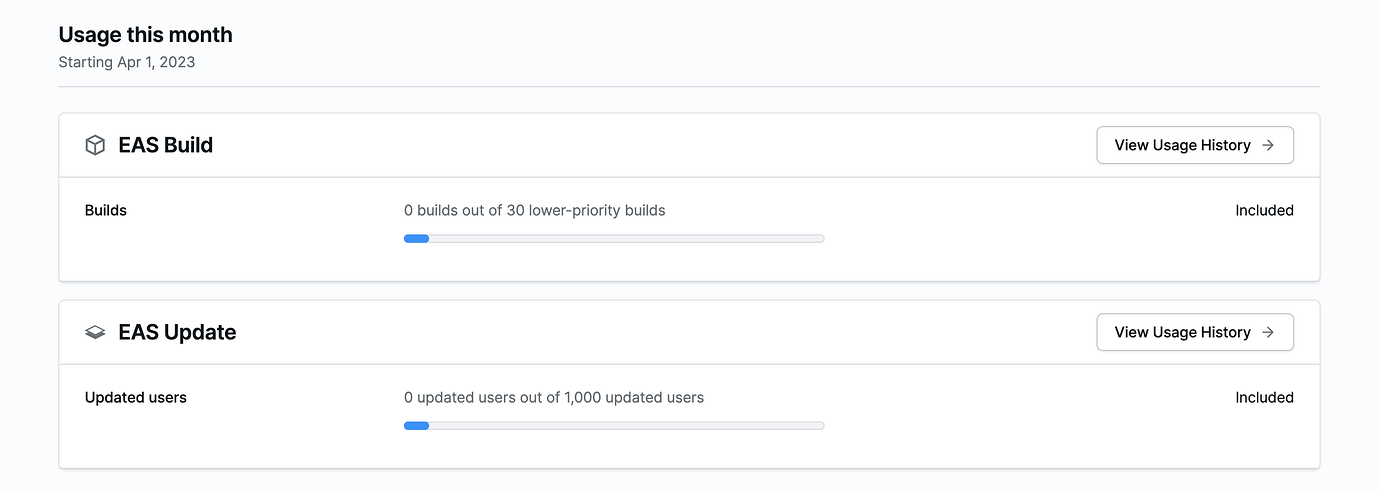Click the EAS Update layers icon
This screenshot has height=492, width=1380.
pos(95,333)
